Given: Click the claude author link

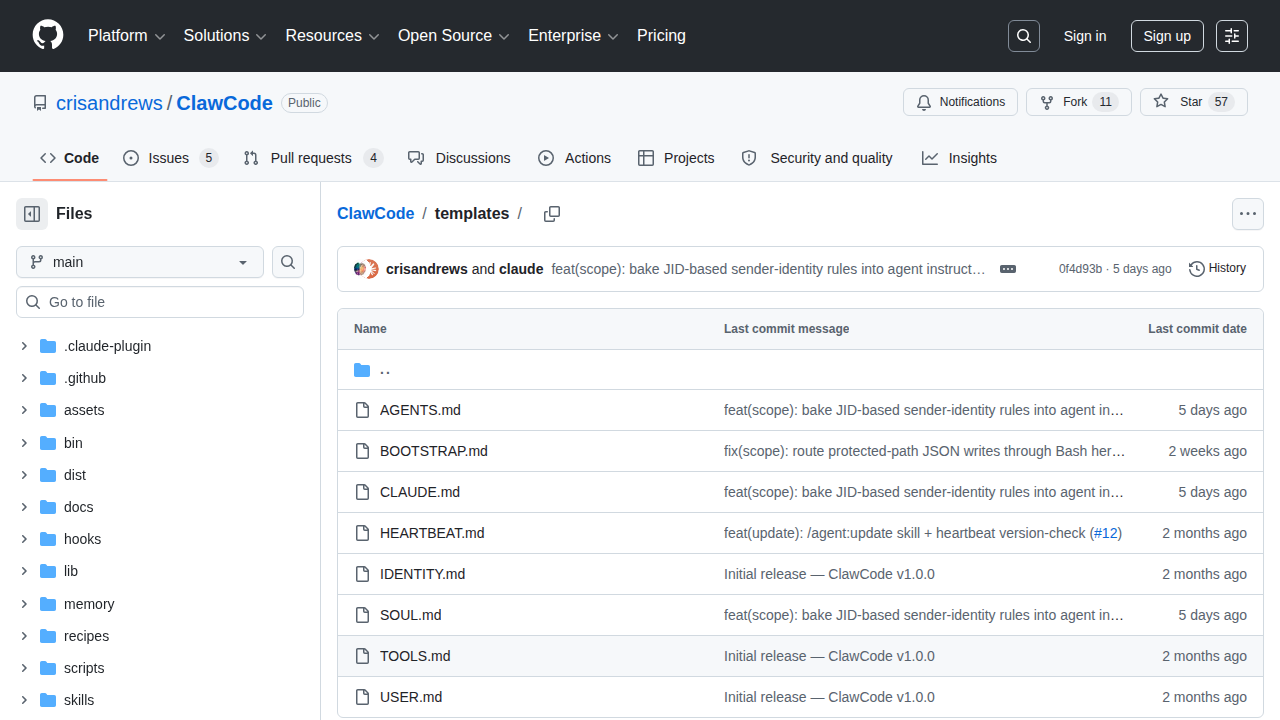Looking at the screenshot, I should tap(521, 269).
